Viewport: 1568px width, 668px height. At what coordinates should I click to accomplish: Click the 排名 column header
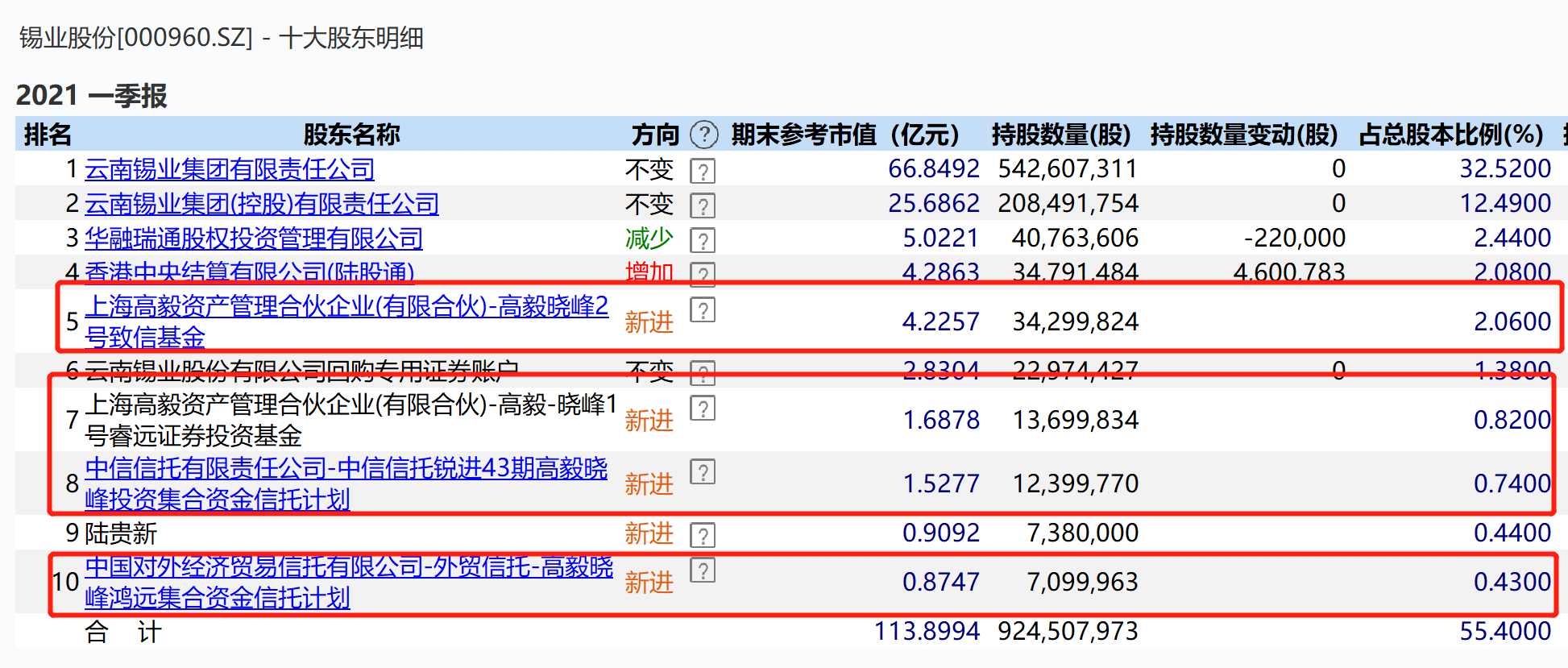click(48, 135)
